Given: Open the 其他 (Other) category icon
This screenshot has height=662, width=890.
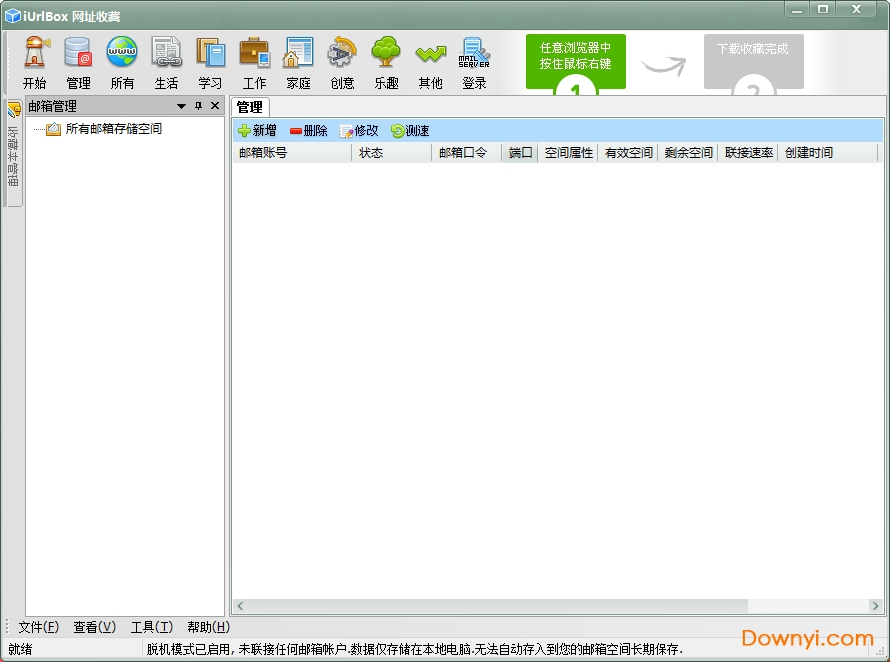Looking at the screenshot, I should (430, 60).
